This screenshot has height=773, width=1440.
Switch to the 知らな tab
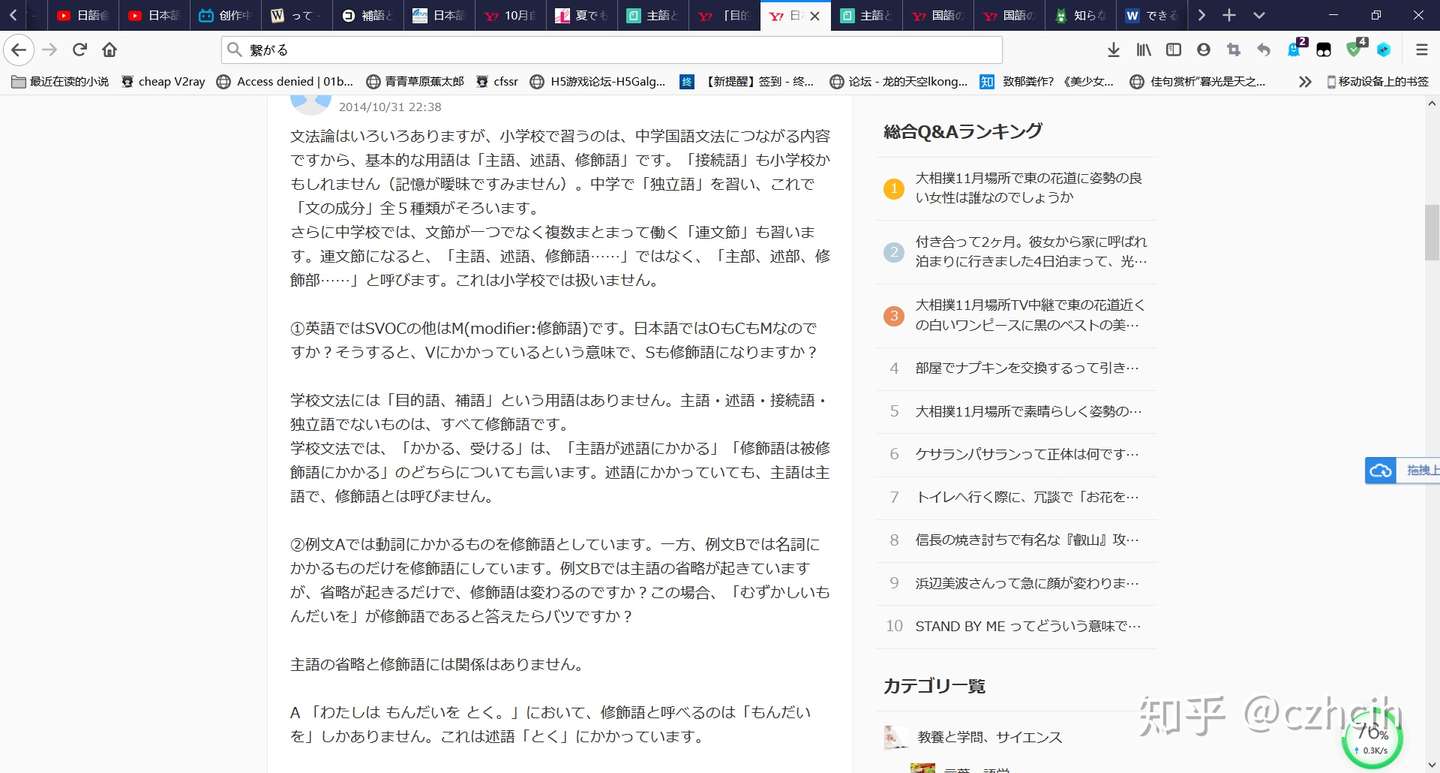pos(1081,16)
